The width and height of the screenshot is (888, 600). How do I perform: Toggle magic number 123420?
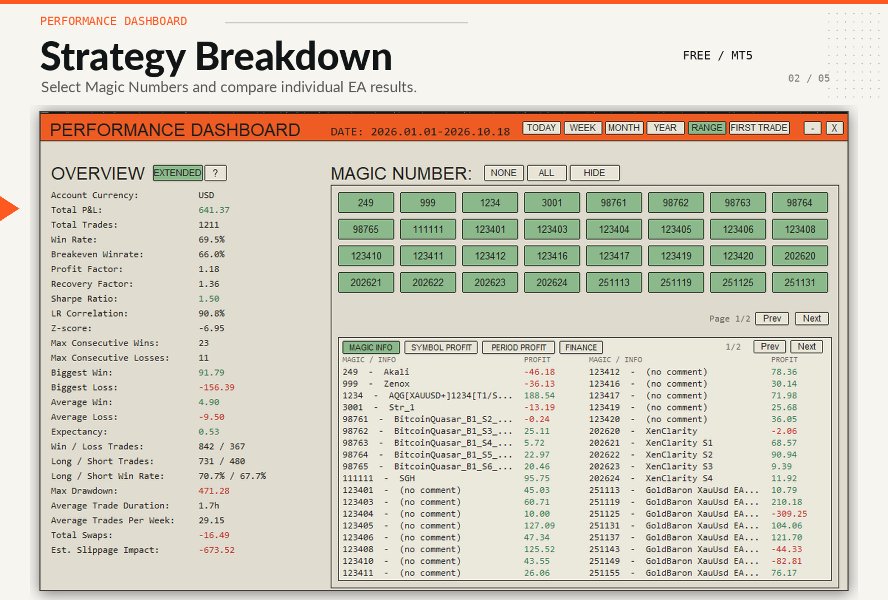click(737, 256)
